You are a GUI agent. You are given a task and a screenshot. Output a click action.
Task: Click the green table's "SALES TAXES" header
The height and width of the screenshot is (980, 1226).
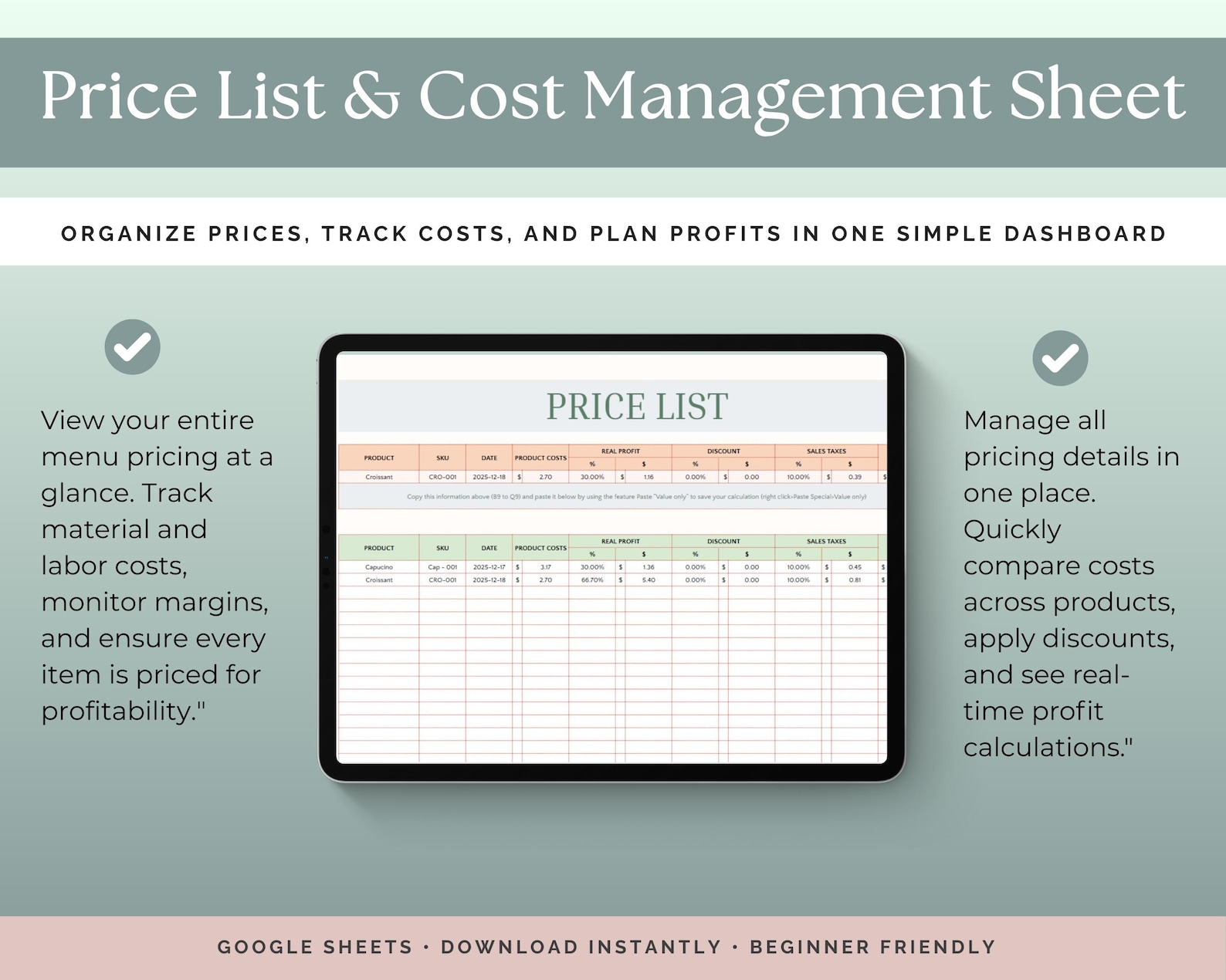click(826, 542)
